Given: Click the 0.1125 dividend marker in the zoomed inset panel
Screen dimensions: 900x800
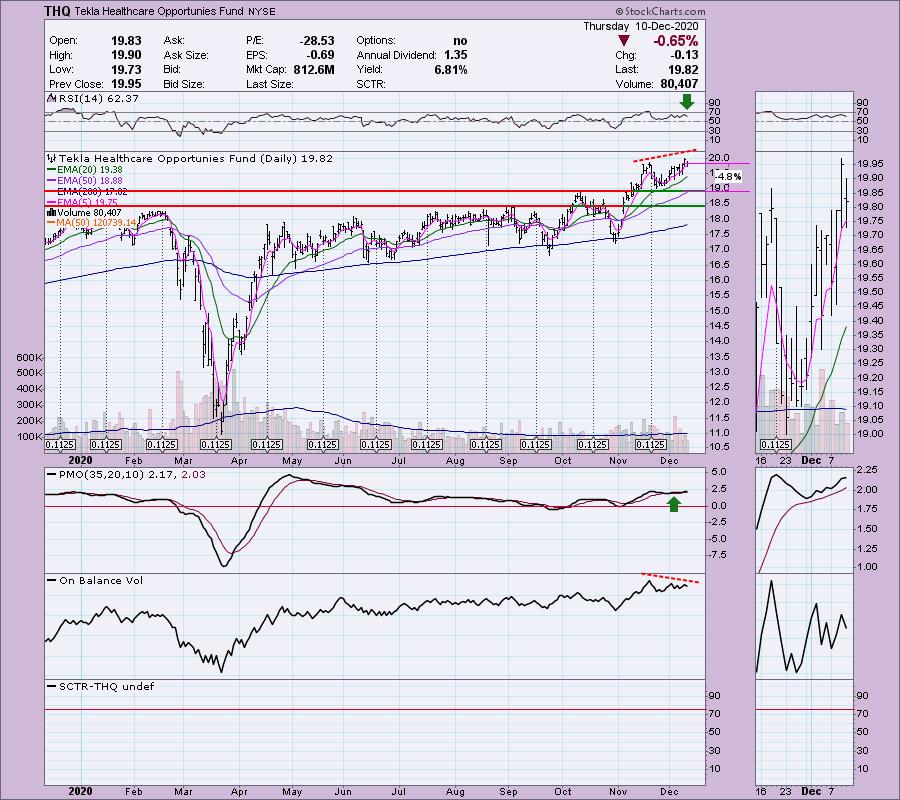Looking at the screenshot, I should point(775,445).
